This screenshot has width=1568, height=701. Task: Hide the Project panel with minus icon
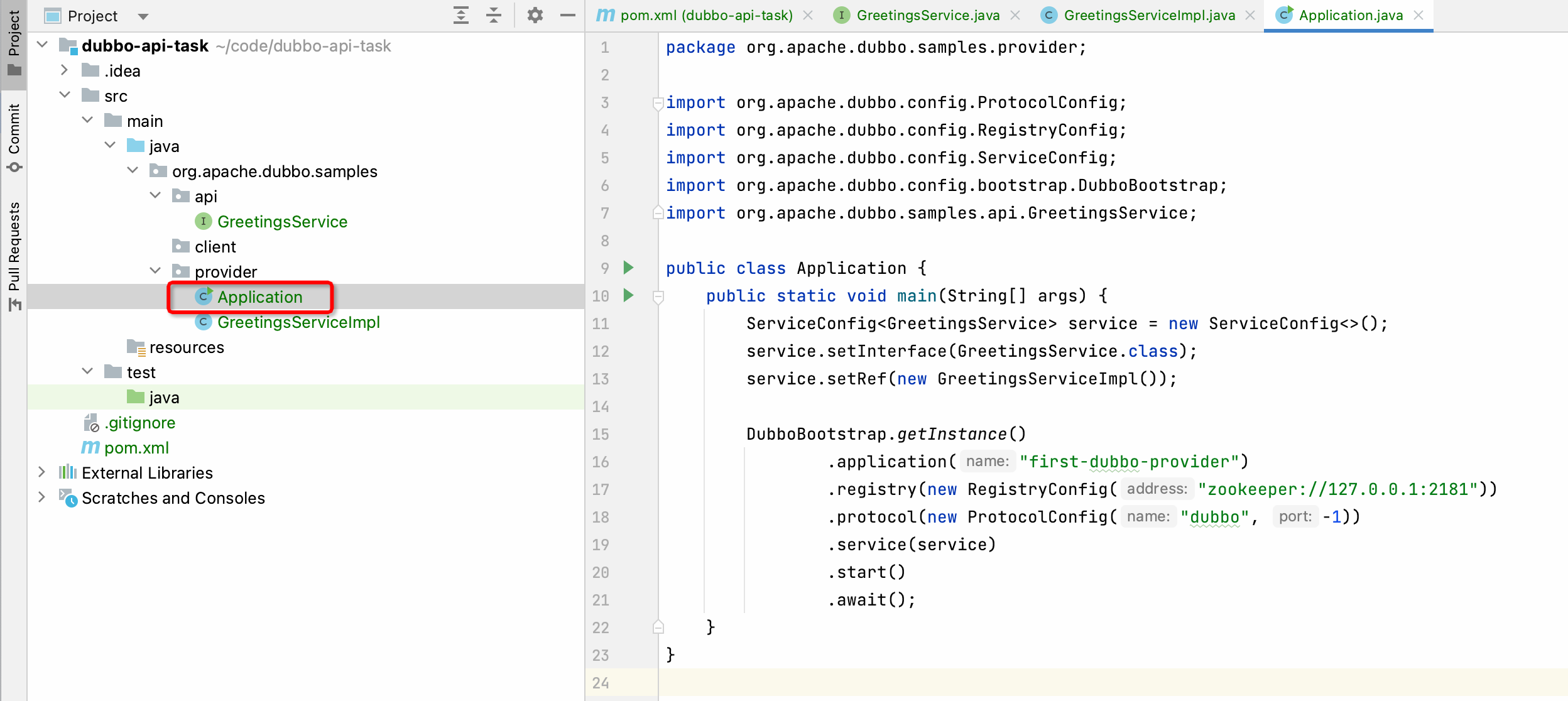[568, 15]
